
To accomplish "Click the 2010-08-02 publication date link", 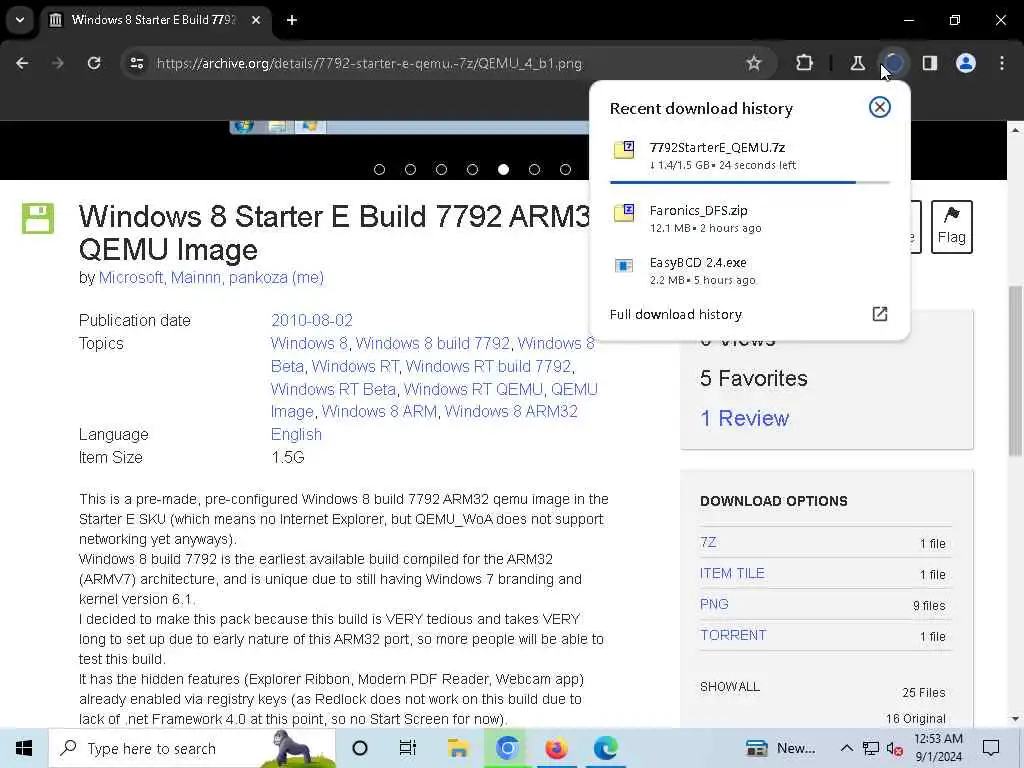I will pos(312,321).
